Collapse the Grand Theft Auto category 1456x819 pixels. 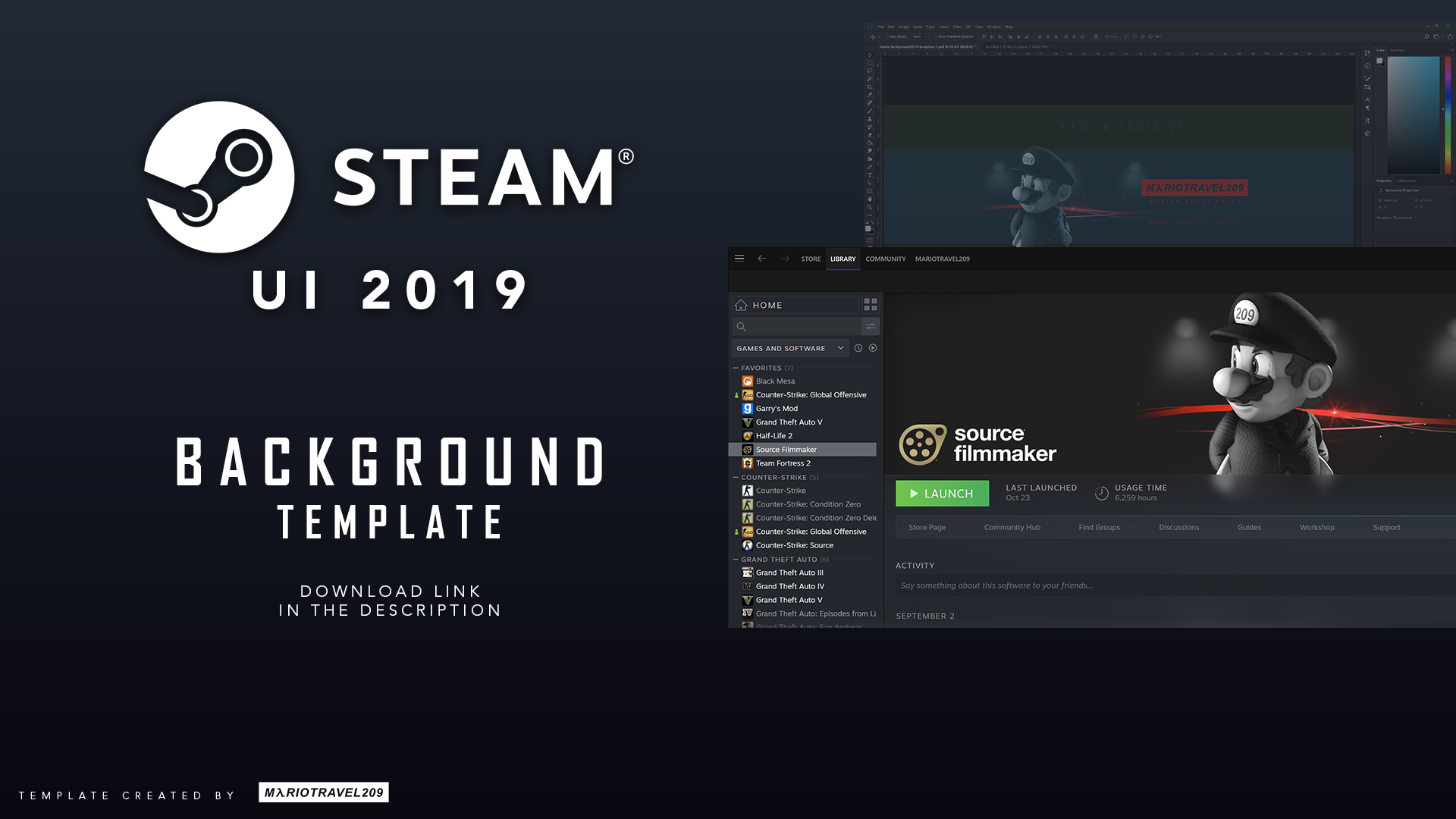[x=736, y=560]
